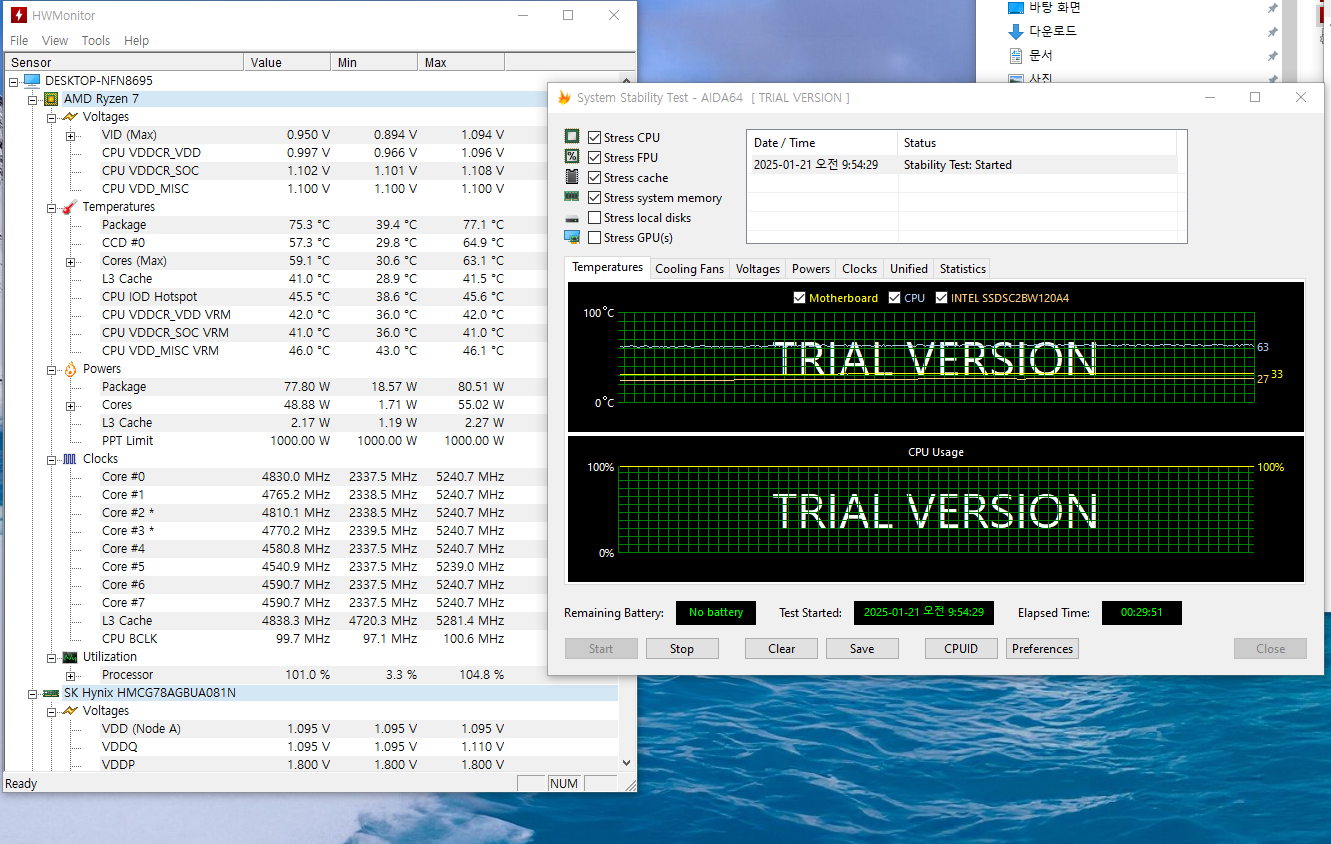The image size is (1331, 844).
Task: Collapse the Temperatures group
Action: click(x=52, y=207)
